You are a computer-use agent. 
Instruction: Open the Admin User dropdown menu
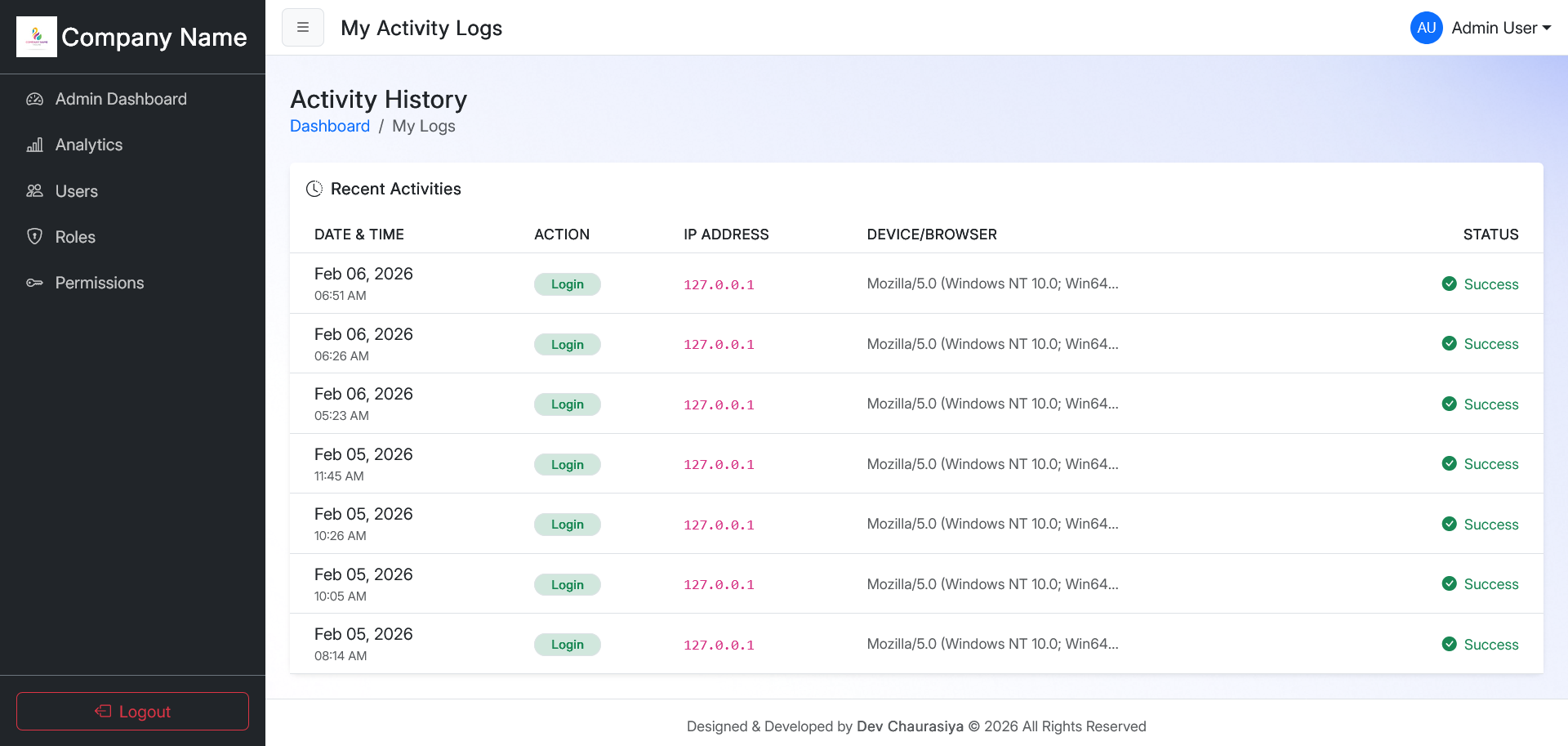[1501, 28]
